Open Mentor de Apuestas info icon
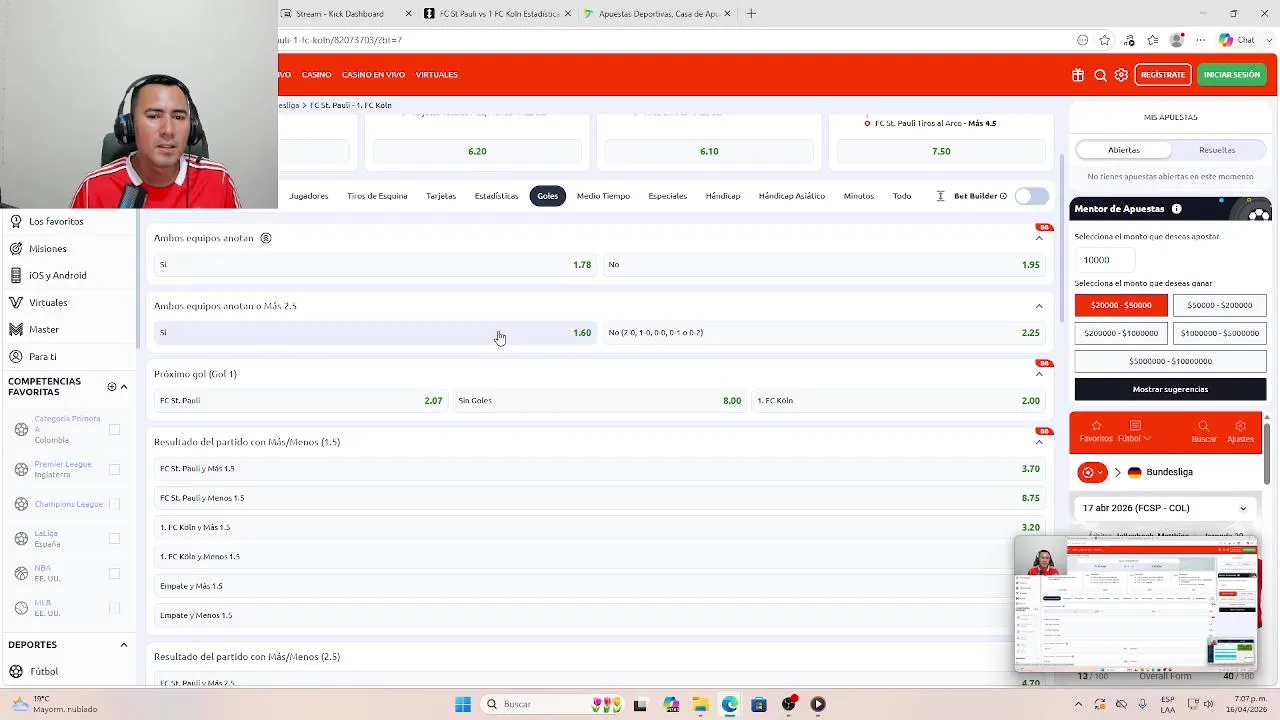 (x=1176, y=209)
